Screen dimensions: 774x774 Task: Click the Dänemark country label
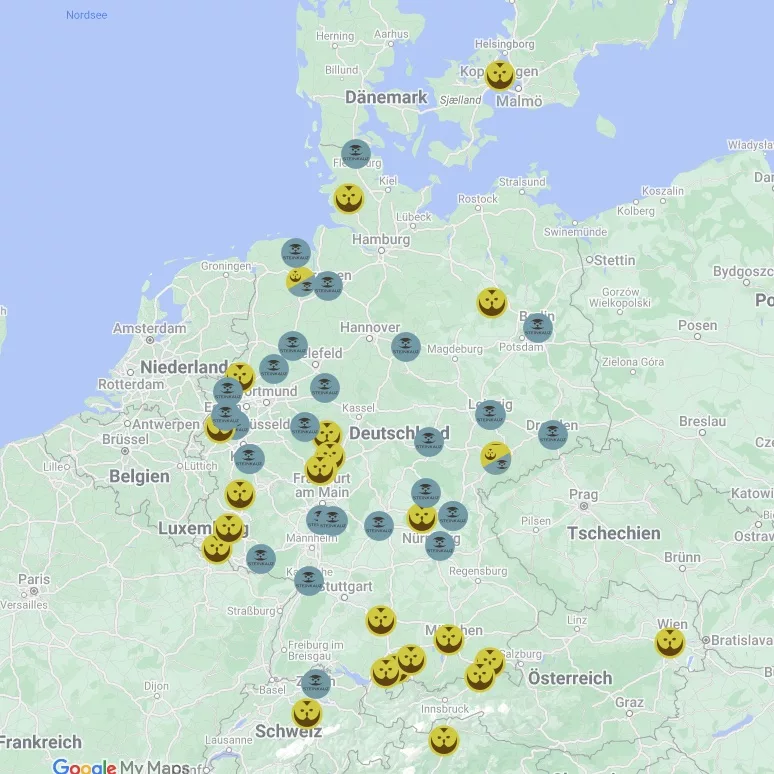pos(386,97)
